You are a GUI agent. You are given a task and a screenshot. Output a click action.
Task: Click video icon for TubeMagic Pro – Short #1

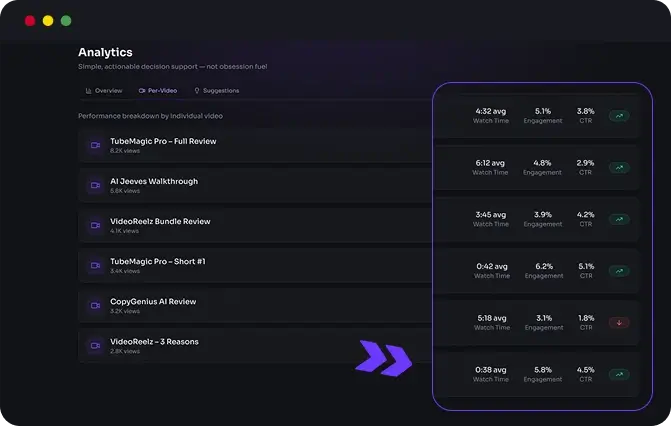point(95,265)
